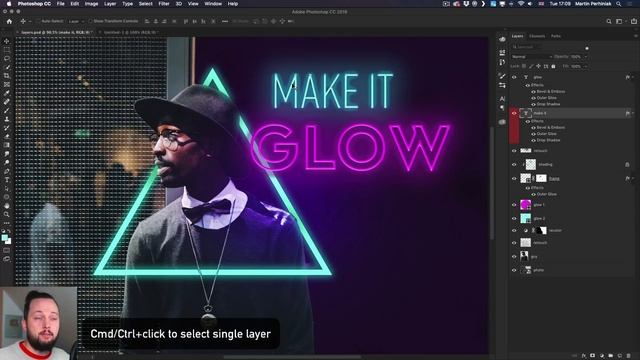The height and width of the screenshot is (360, 640).
Task: Toggle visibility of guy layer
Action: tap(514, 256)
